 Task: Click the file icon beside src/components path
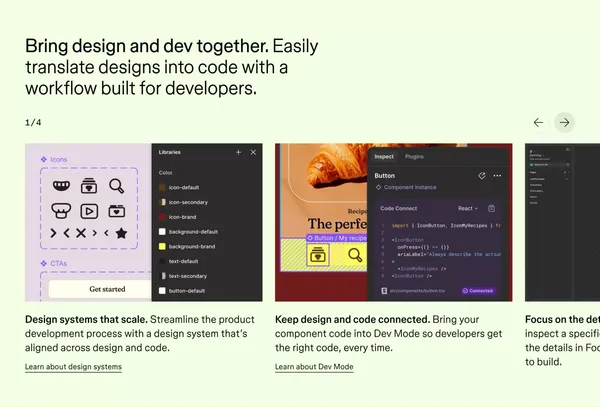(384, 291)
